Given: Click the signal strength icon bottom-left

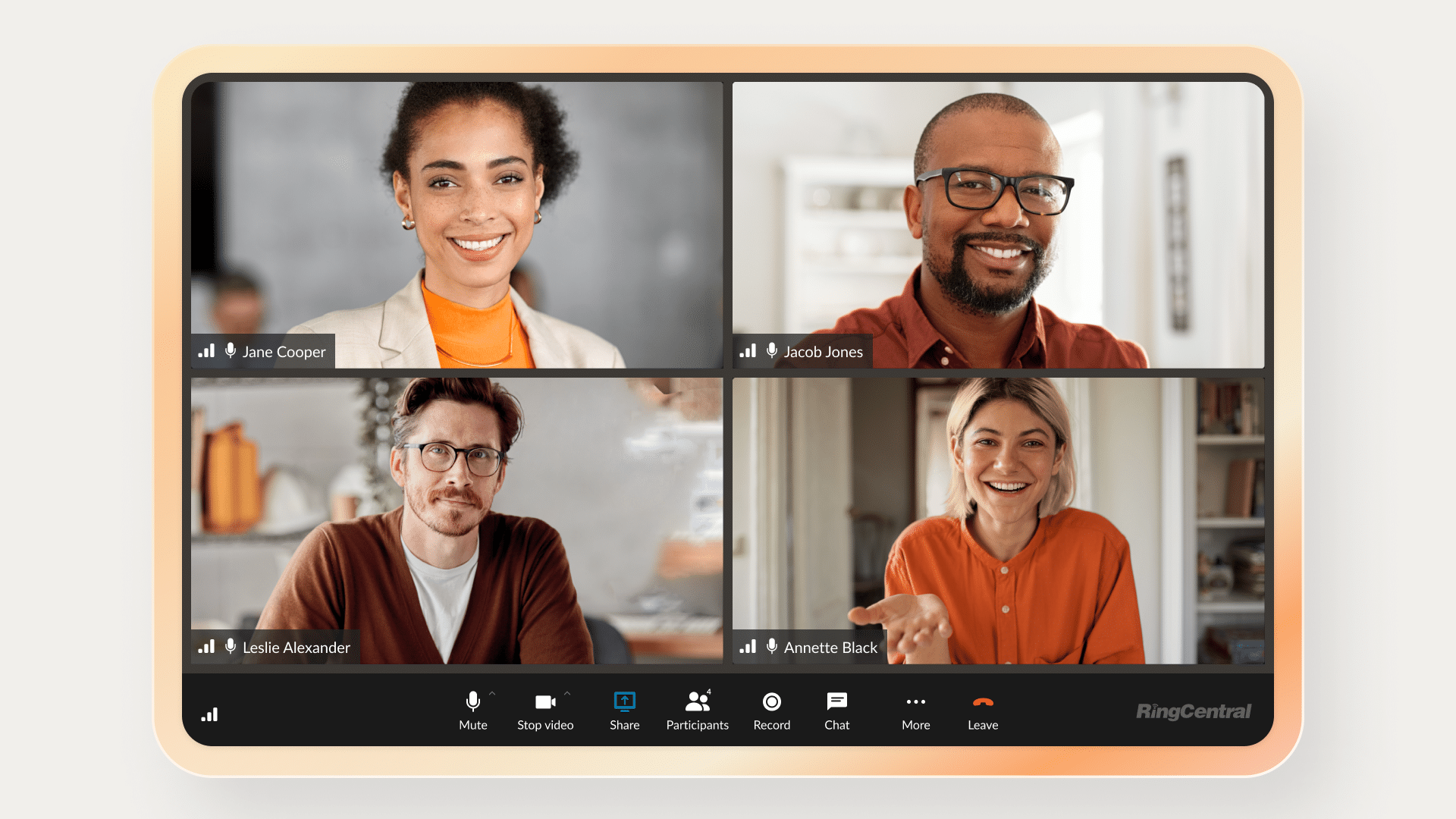Looking at the screenshot, I should pyautogui.click(x=210, y=715).
